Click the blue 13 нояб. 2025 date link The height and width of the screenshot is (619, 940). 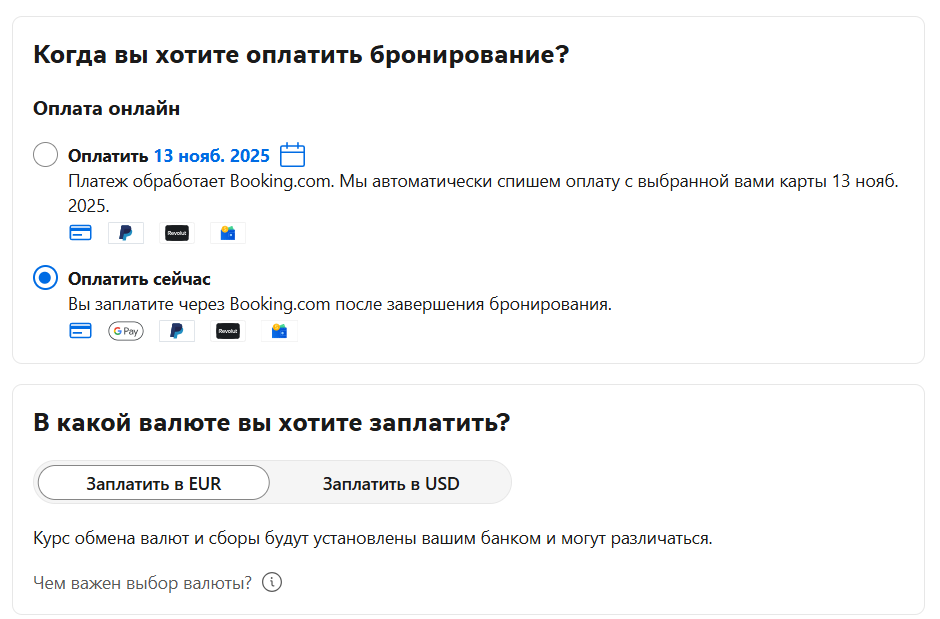click(211, 156)
